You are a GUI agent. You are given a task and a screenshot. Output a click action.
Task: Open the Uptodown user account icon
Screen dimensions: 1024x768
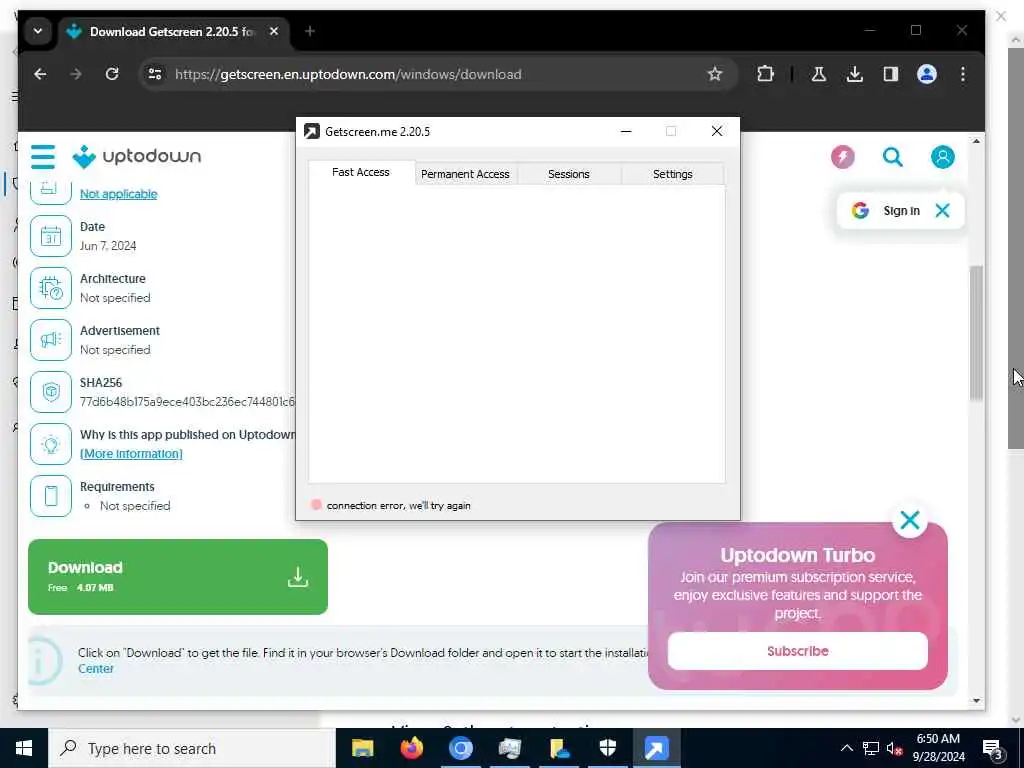(942, 157)
